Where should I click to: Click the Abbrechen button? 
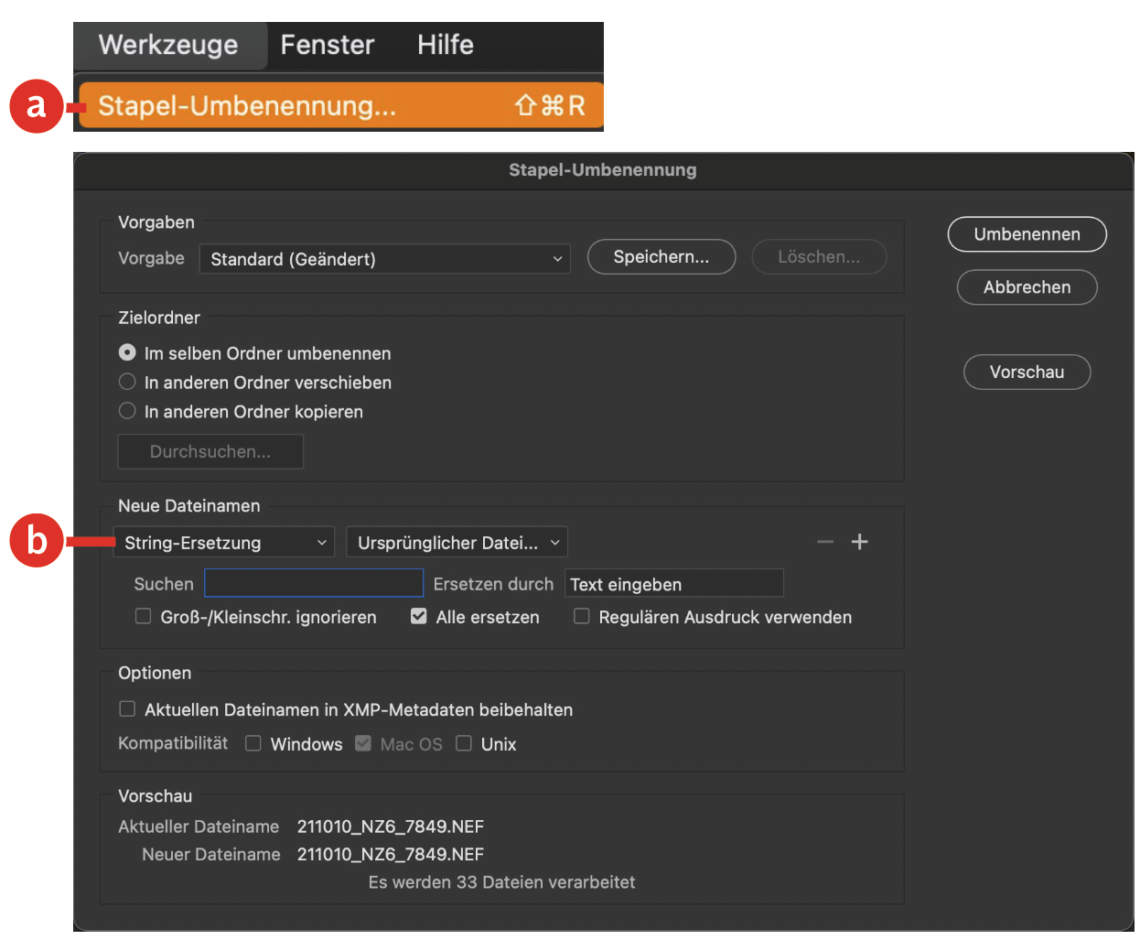coord(1027,287)
